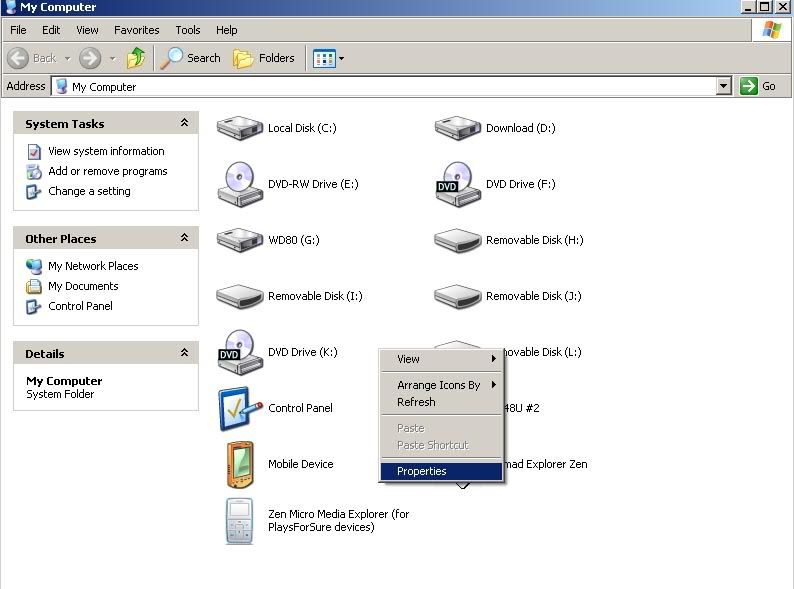794x589 pixels.
Task: Select the DVD Drive (K:) icon
Action: [x=240, y=352]
